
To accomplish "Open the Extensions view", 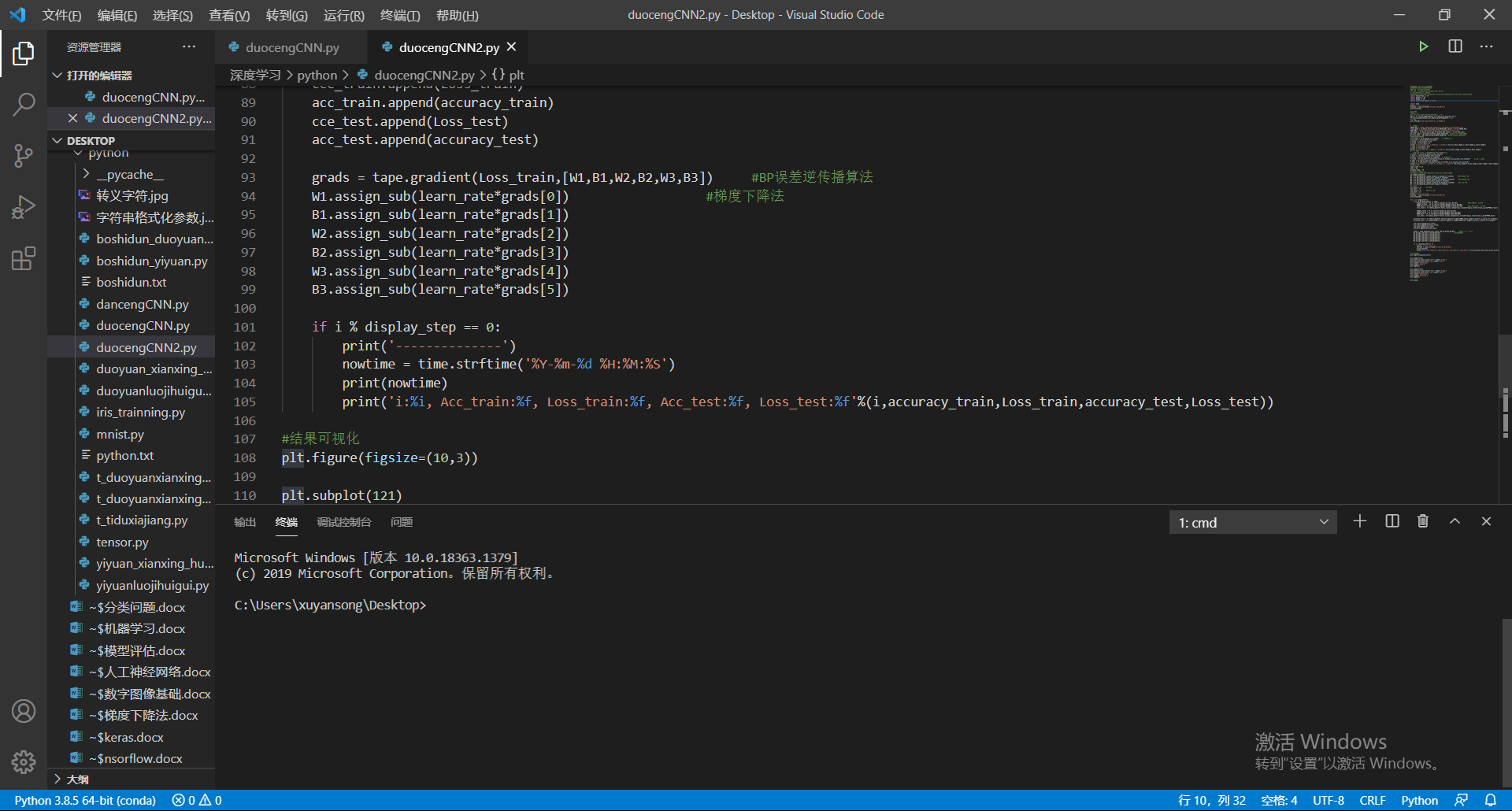I will coord(24,258).
